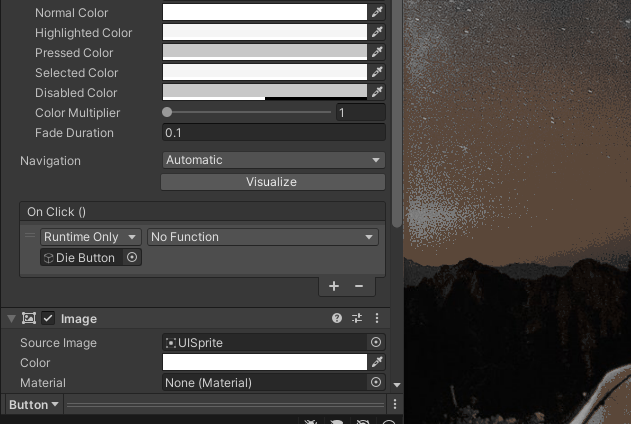Image resolution: width=631 pixels, height=424 pixels.
Task: Click the Fade Duration label
Action: [74, 133]
